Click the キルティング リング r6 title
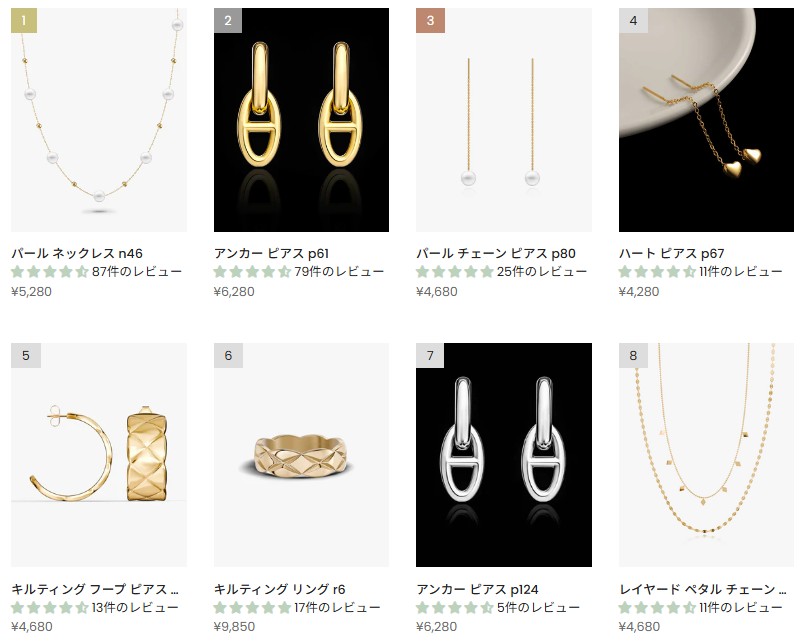Viewport: 812px width, 642px height. tap(280, 589)
